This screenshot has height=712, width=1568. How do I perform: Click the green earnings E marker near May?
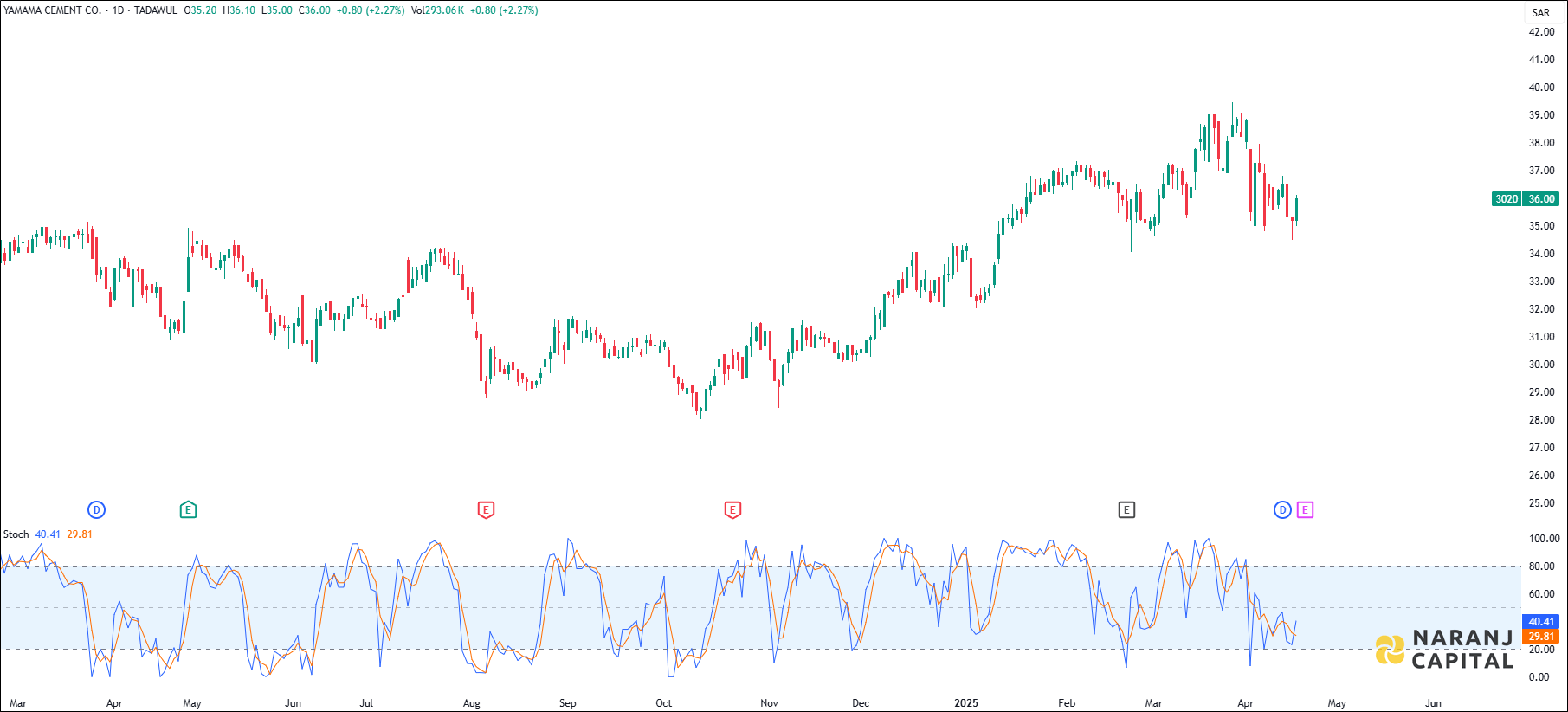(188, 510)
